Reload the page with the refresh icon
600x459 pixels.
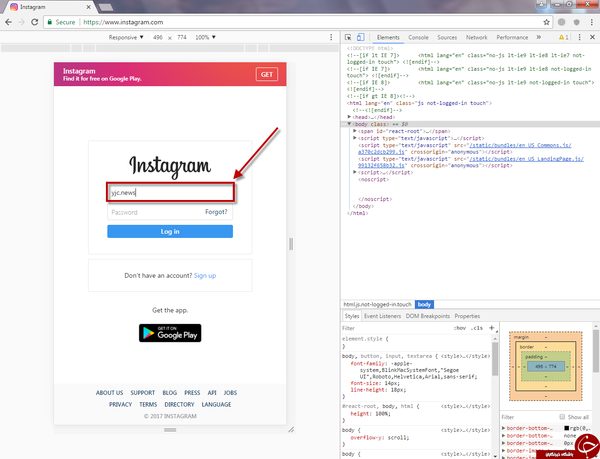[x=34, y=22]
